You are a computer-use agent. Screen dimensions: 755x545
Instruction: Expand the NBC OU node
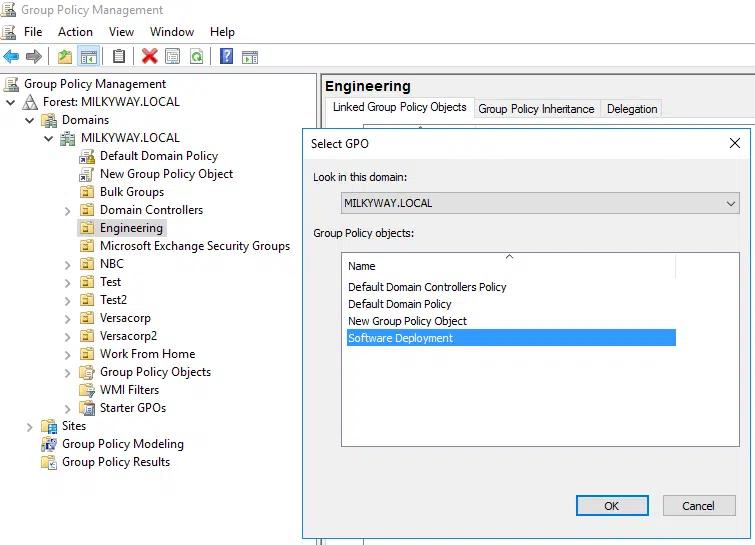pyautogui.click(x=67, y=264)
